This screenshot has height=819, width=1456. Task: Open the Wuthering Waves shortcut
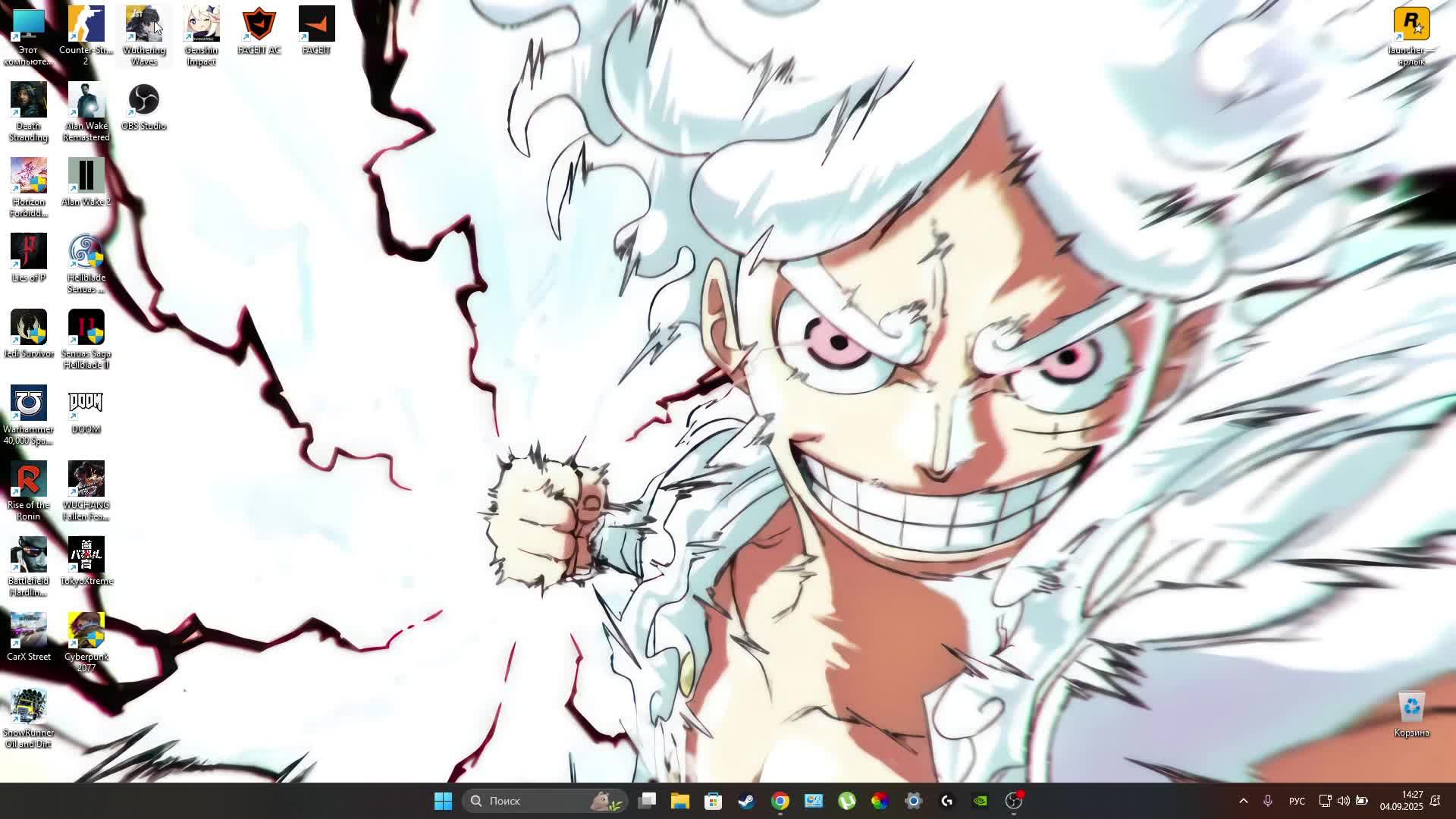143,25
